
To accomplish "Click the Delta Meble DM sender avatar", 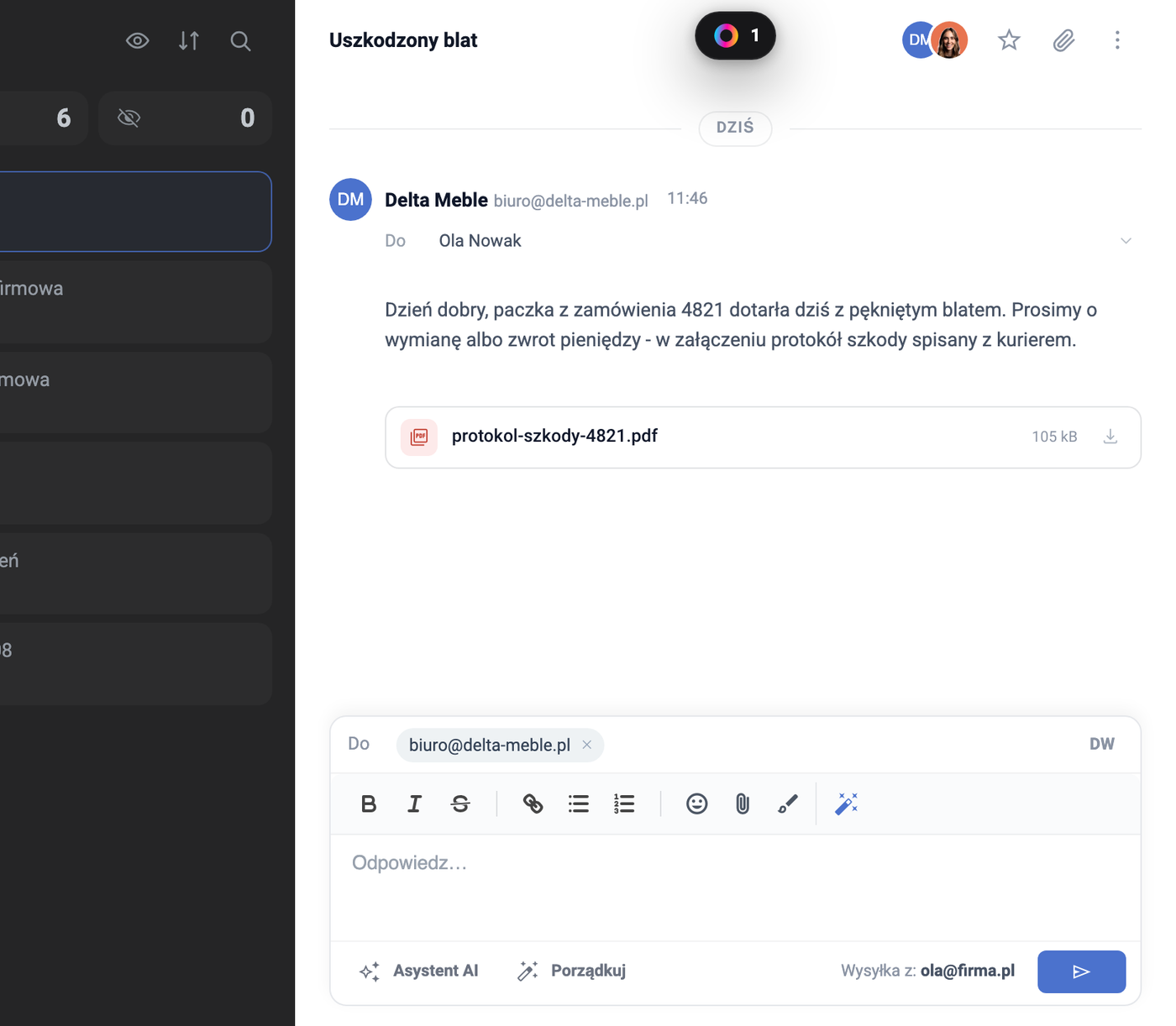I will tap(350, 199).
